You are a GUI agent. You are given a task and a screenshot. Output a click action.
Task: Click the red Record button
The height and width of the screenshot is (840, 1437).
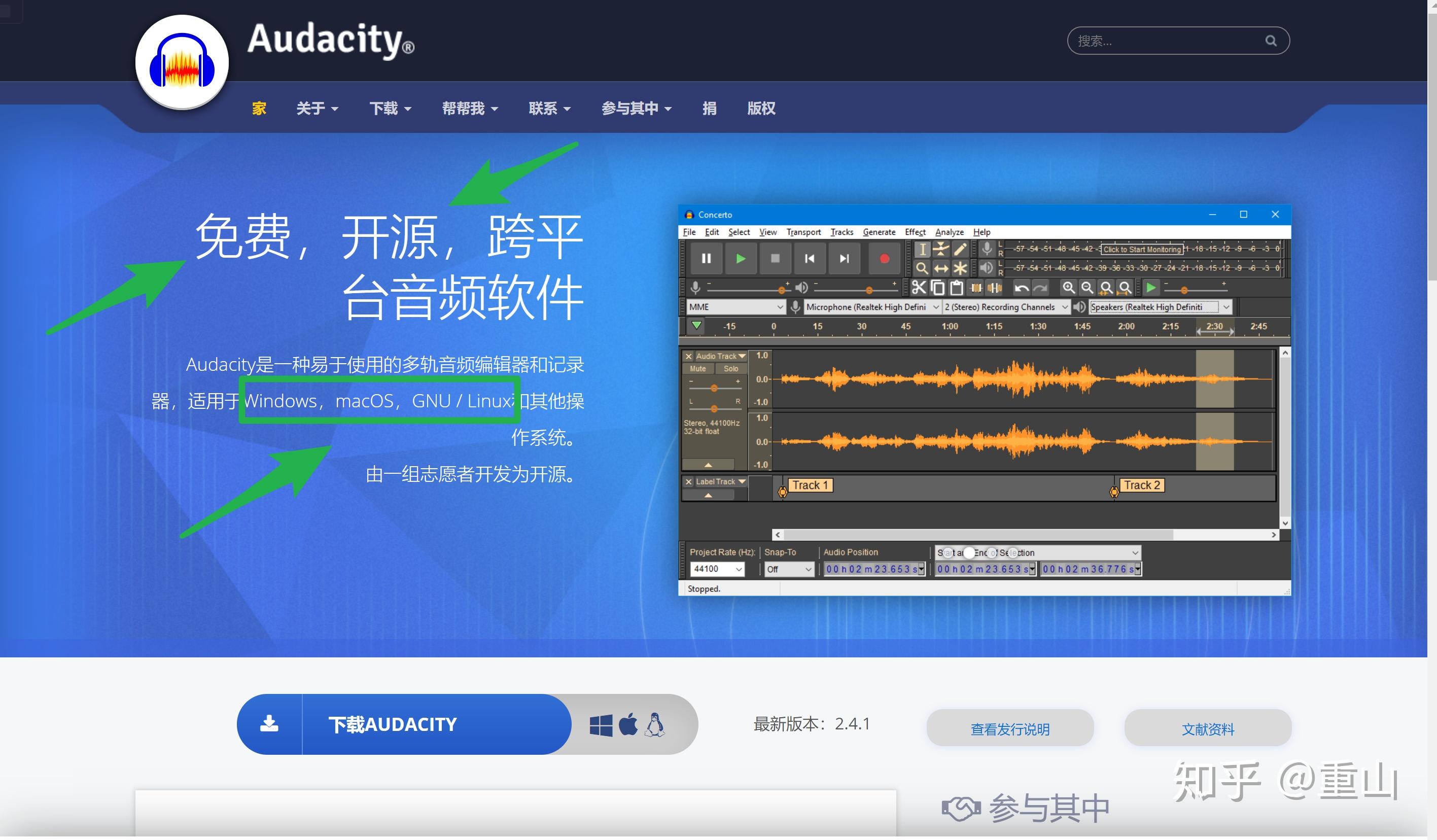pos(884,259)
